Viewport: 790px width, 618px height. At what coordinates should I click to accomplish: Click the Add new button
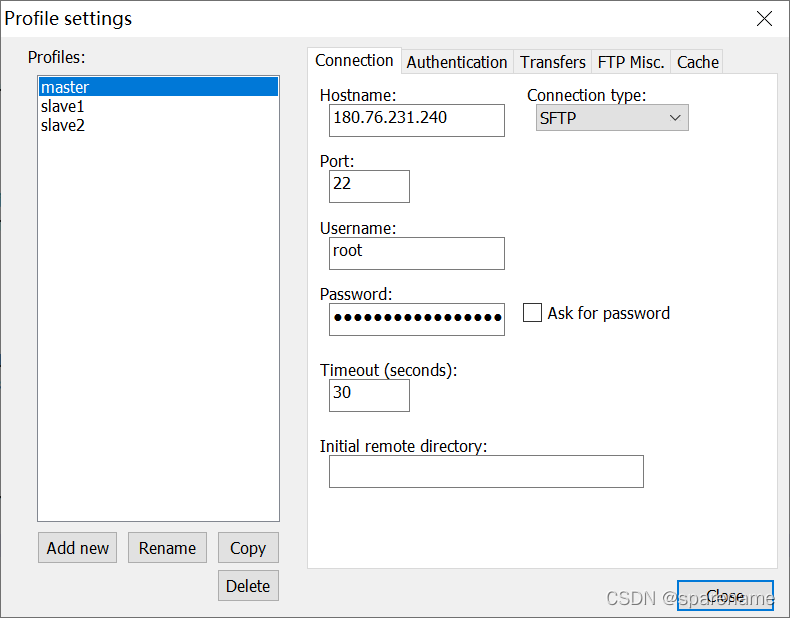(x=78, y=547)
